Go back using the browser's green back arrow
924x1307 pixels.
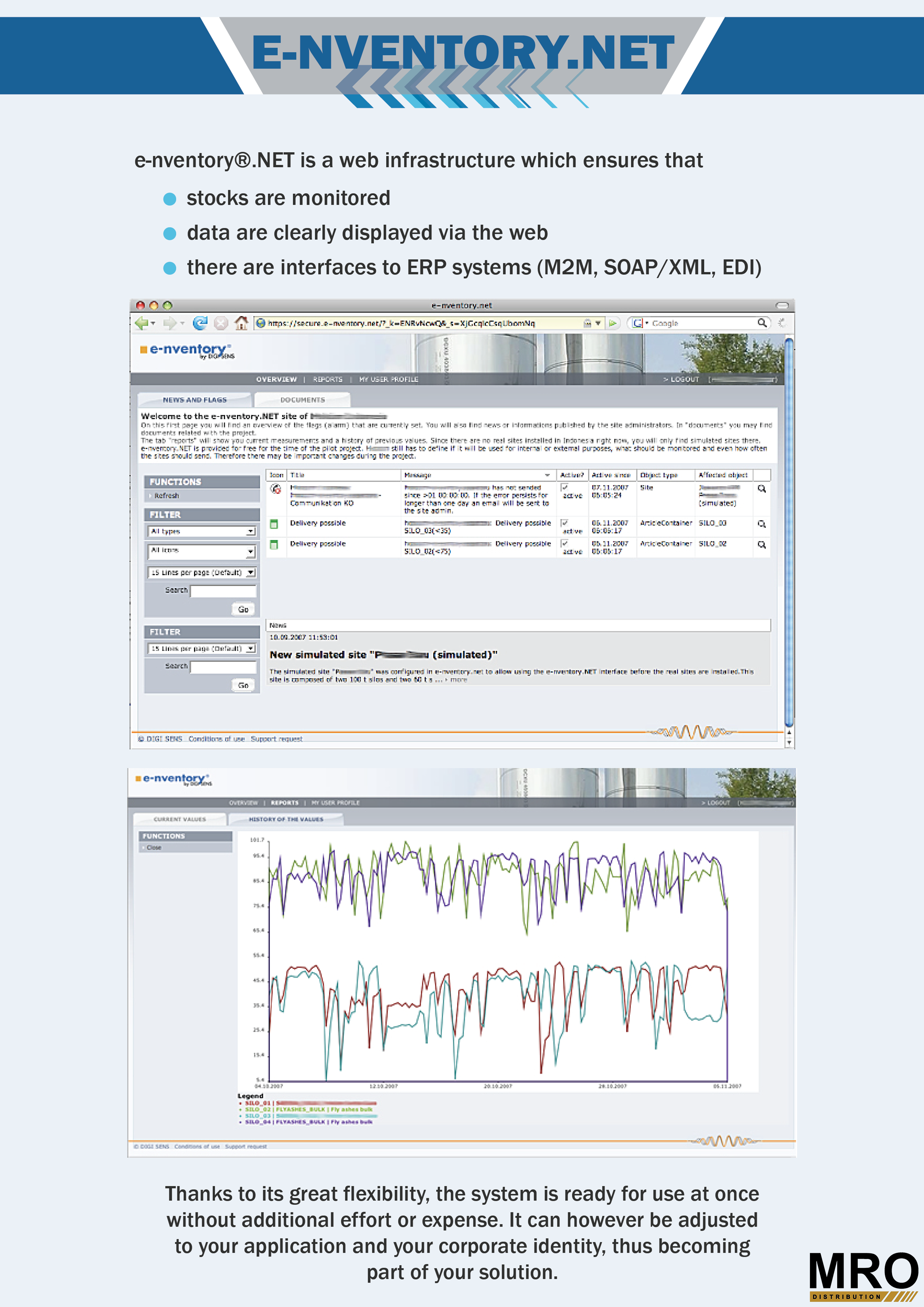(142, 323)
